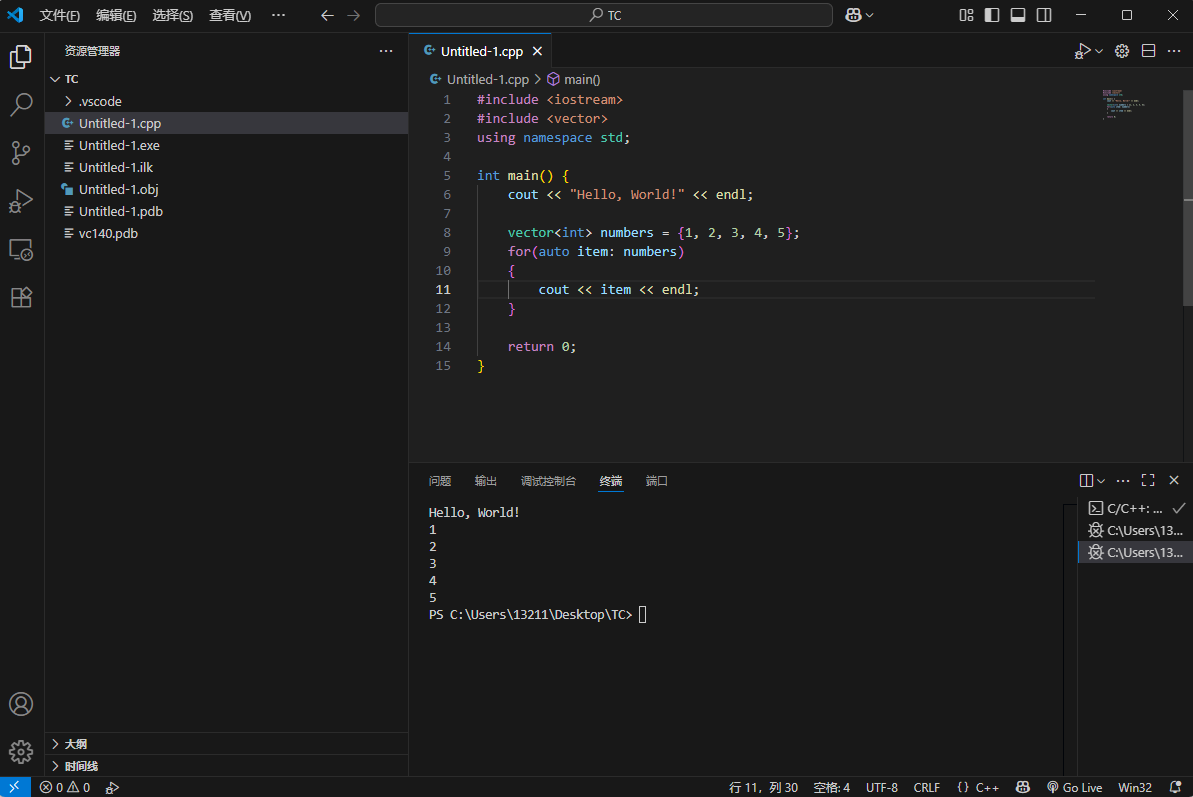The height and width of the screenshot is (797, 1193).
Task: Open the Run and Debug view
Action: click(x=21, y=201)
